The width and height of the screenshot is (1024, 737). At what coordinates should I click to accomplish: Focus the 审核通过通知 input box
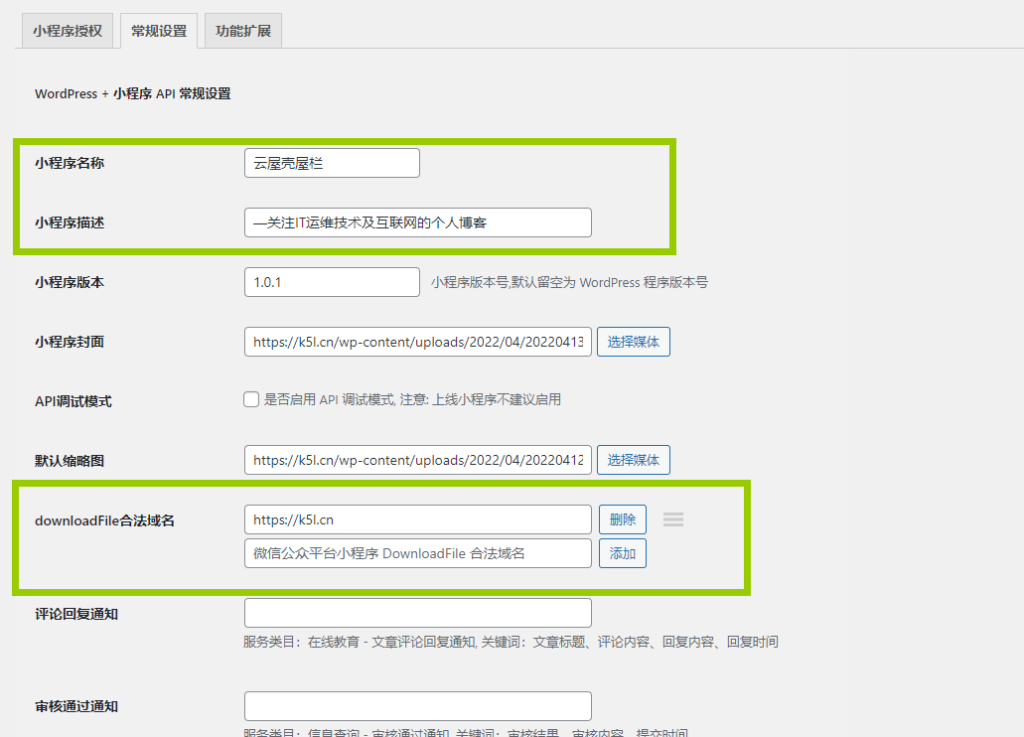click(x=417, y=706)
